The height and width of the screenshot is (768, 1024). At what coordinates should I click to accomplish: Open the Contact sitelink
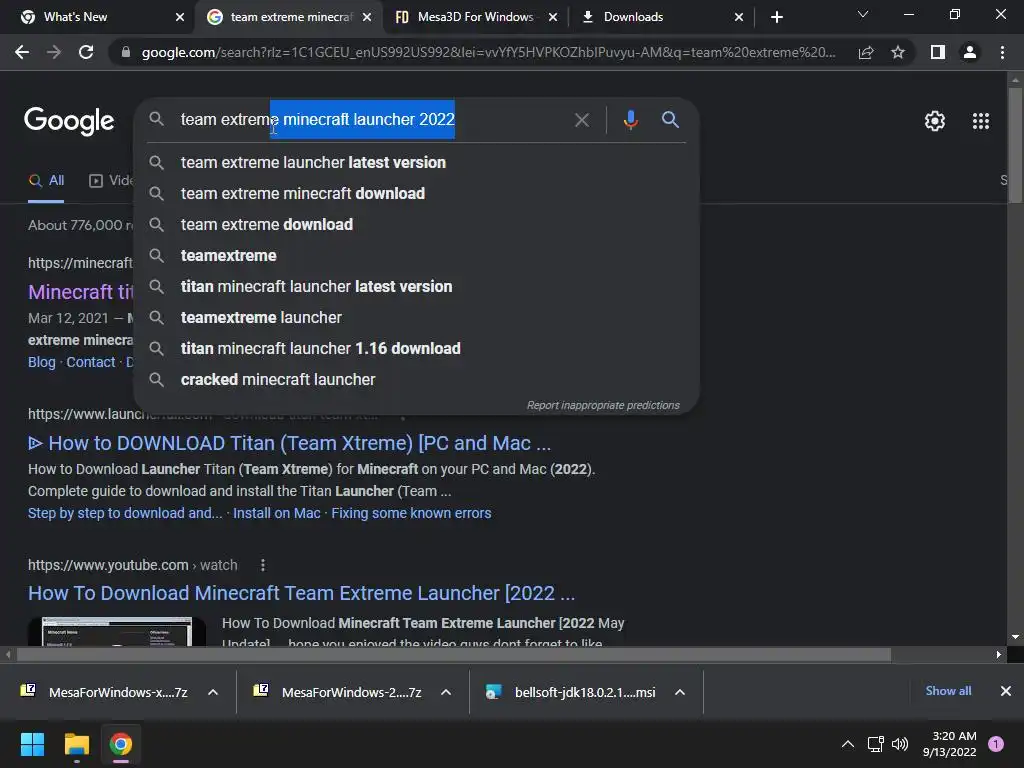[91, 362]
